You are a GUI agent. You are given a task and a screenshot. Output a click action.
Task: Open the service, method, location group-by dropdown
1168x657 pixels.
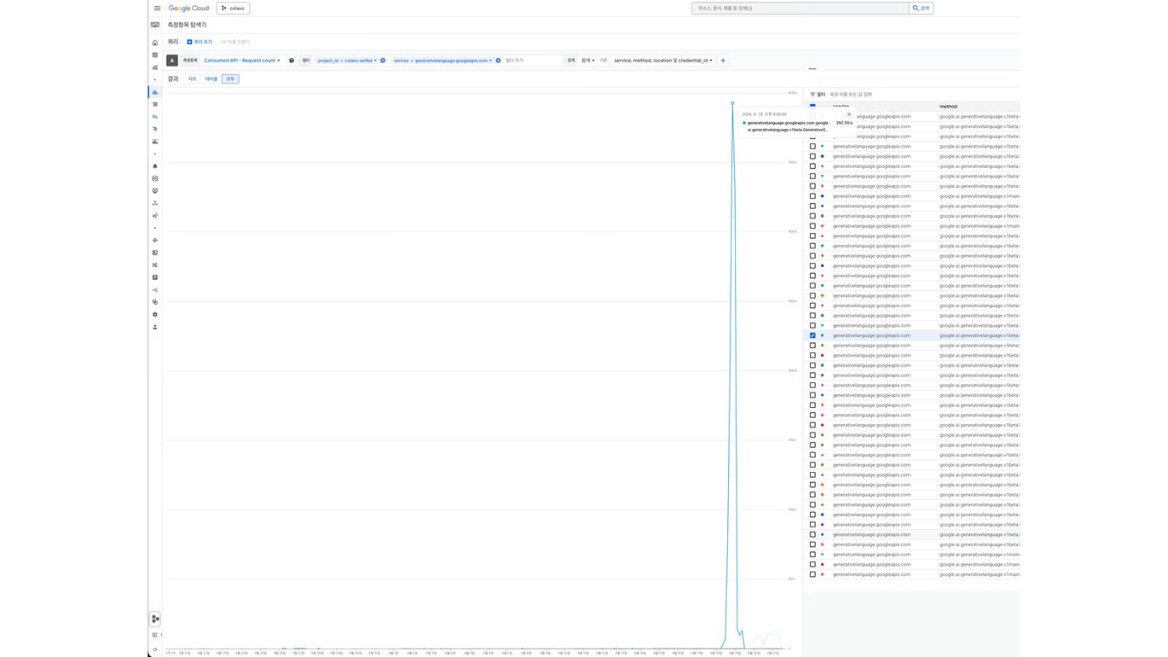pyautogui.click(x=663, y=60)
